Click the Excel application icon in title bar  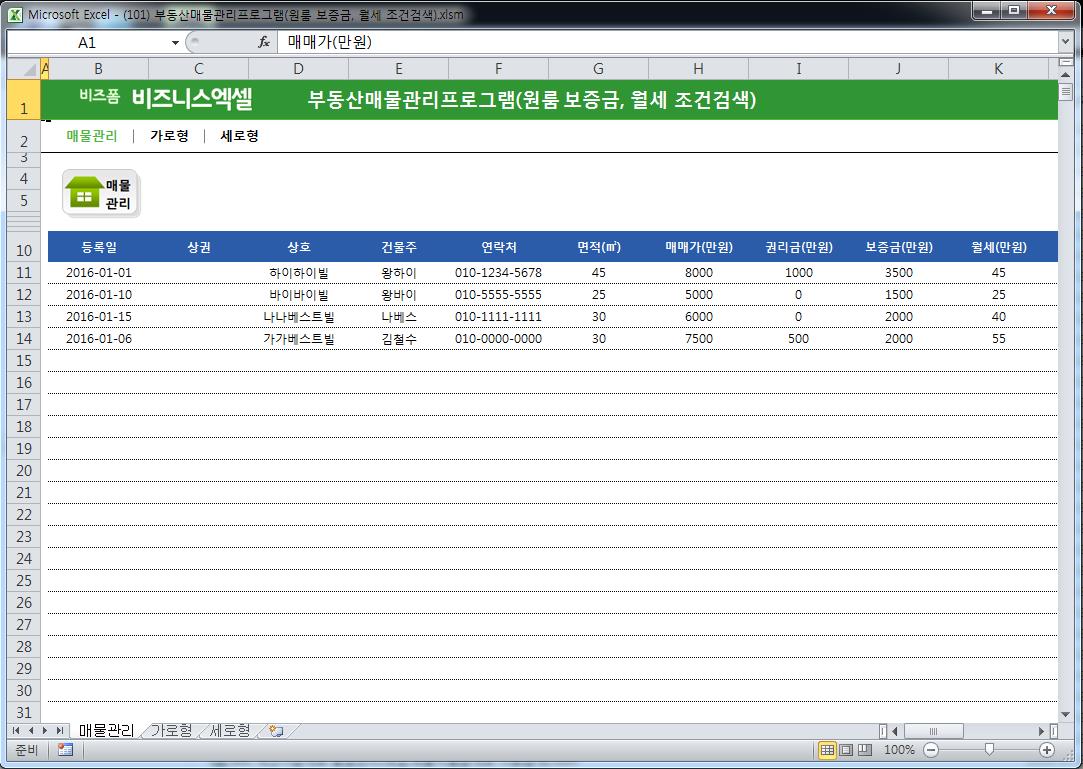coord(15,14)
